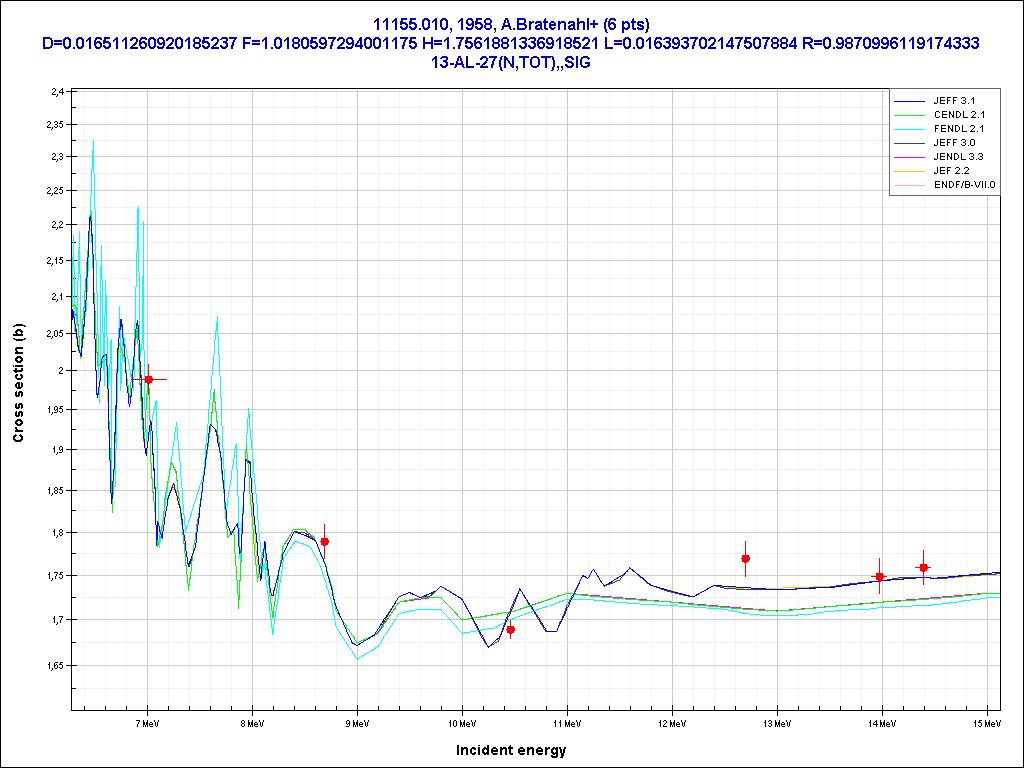The width and height of the screenshot is (1024, 768).
Task: Click the red data point near 14 MeV
Action: point(879,577)
